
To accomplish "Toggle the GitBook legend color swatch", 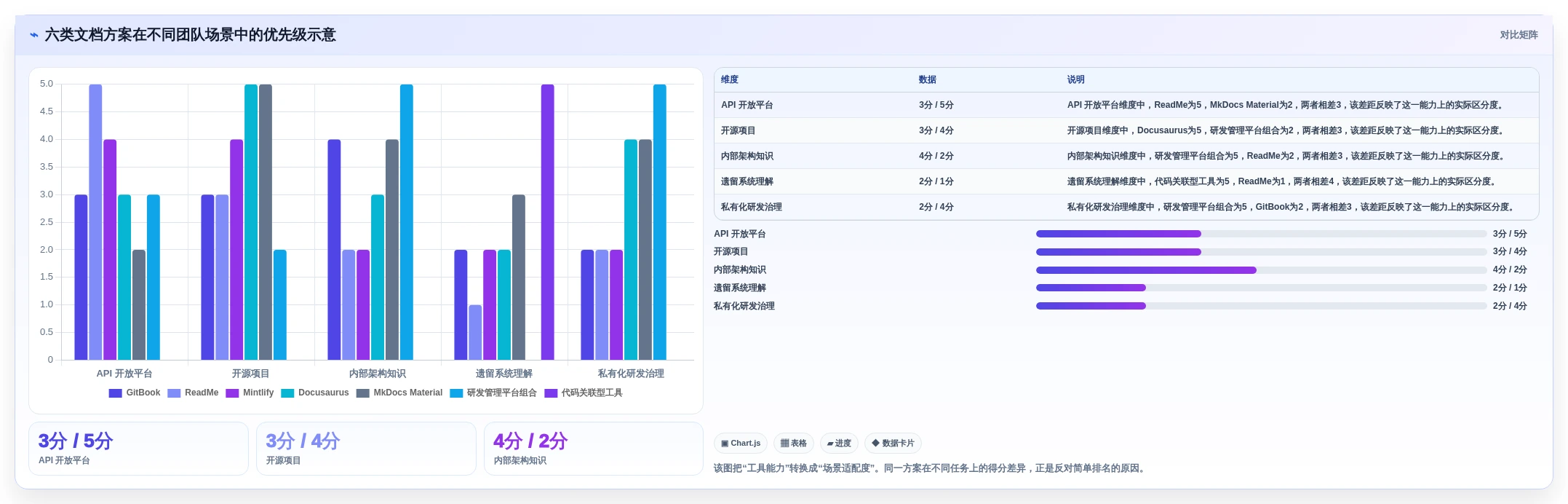I will [x=115, y=393].
